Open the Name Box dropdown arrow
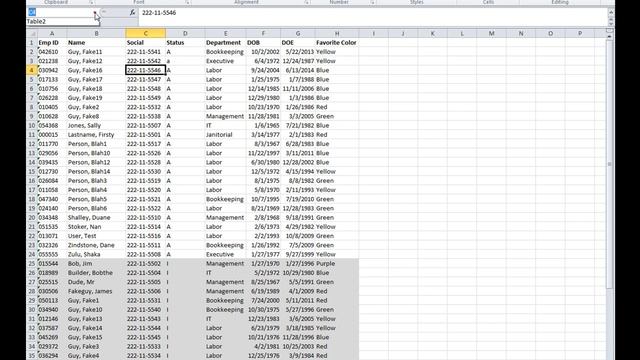The image size is (640, 360). pyautogui.click(x=96, y=13)
